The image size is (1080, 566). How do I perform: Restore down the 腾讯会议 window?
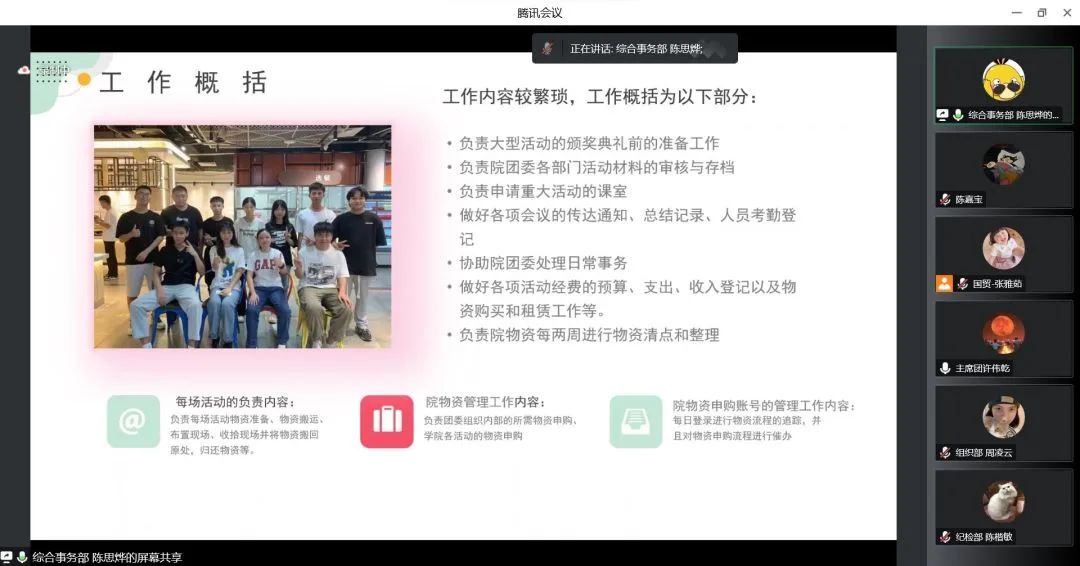coord(1041,12)
